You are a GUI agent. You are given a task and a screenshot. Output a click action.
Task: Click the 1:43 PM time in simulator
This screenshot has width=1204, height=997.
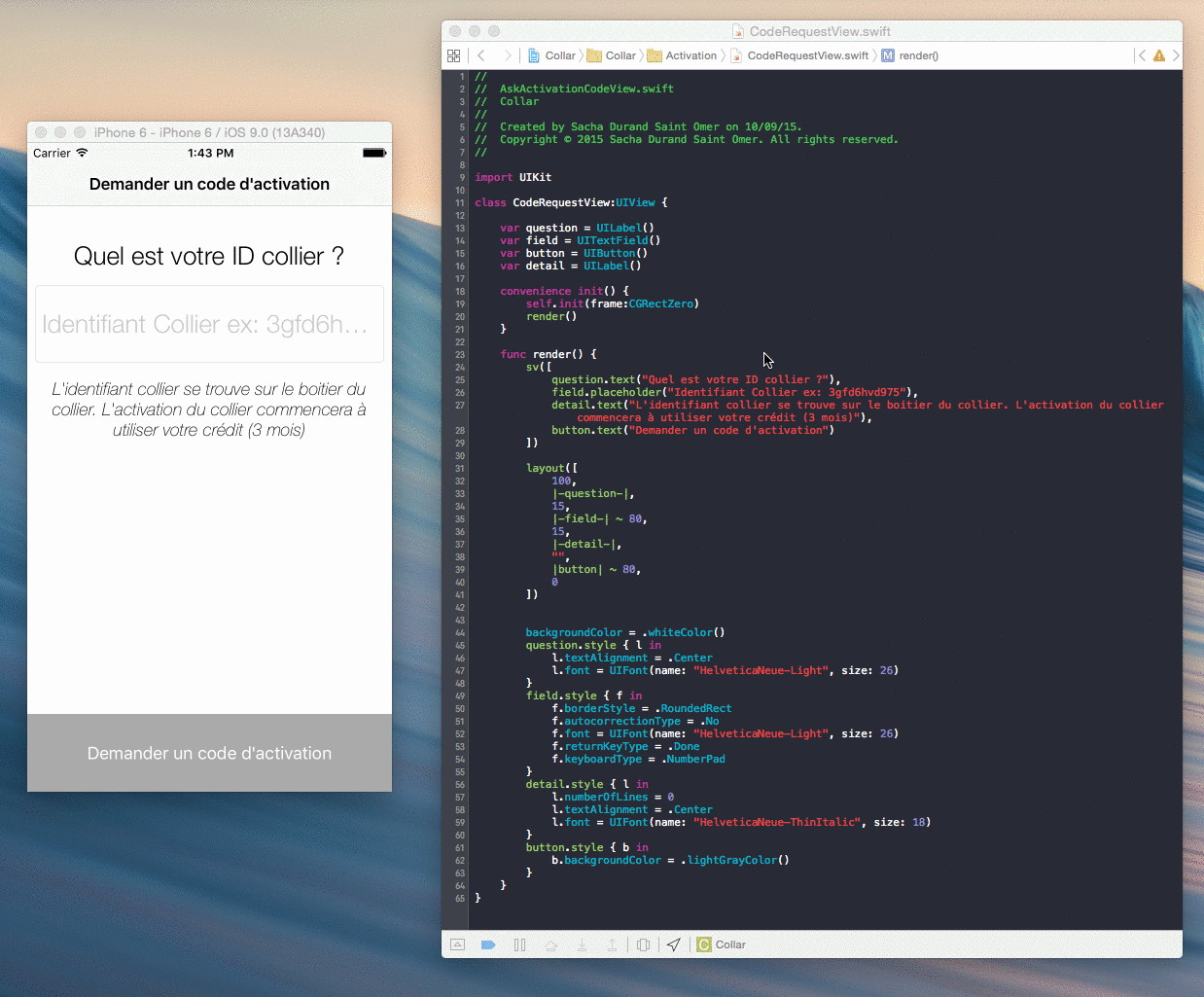(211, 153)
